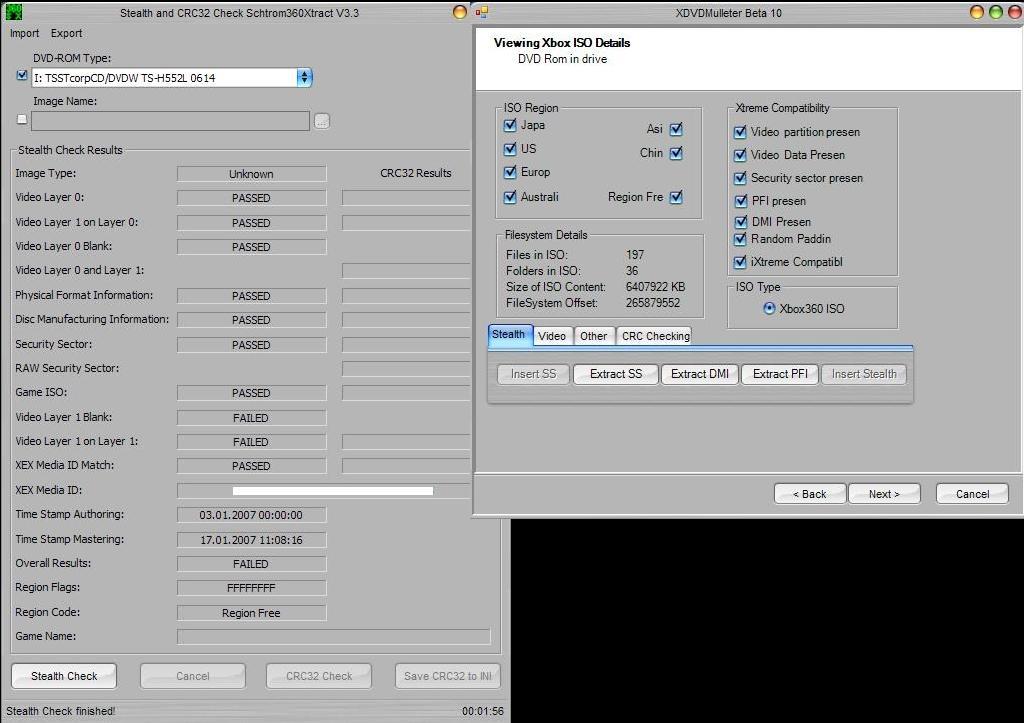Open the Import menu
Image resolution: width=1024 pixels, height=723 pixels.
25,33
